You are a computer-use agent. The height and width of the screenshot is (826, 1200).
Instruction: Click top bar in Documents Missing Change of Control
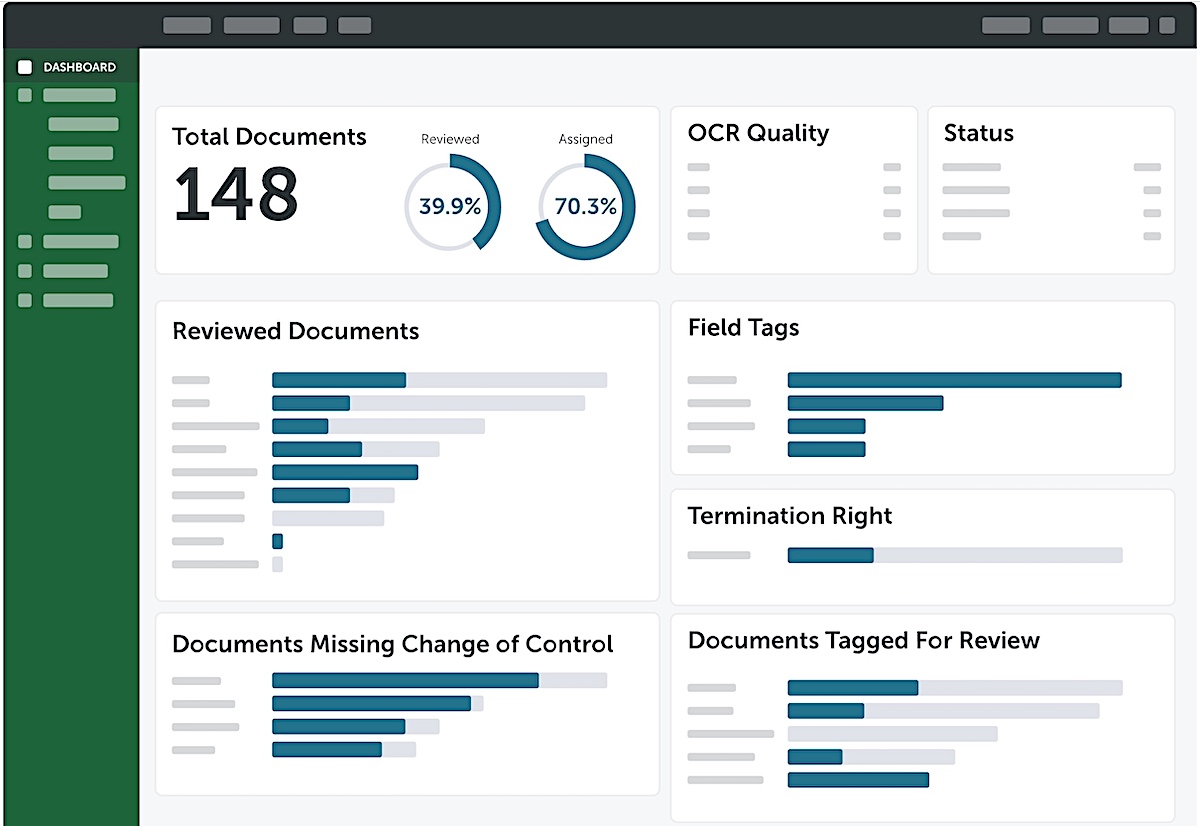pos(440,680)
